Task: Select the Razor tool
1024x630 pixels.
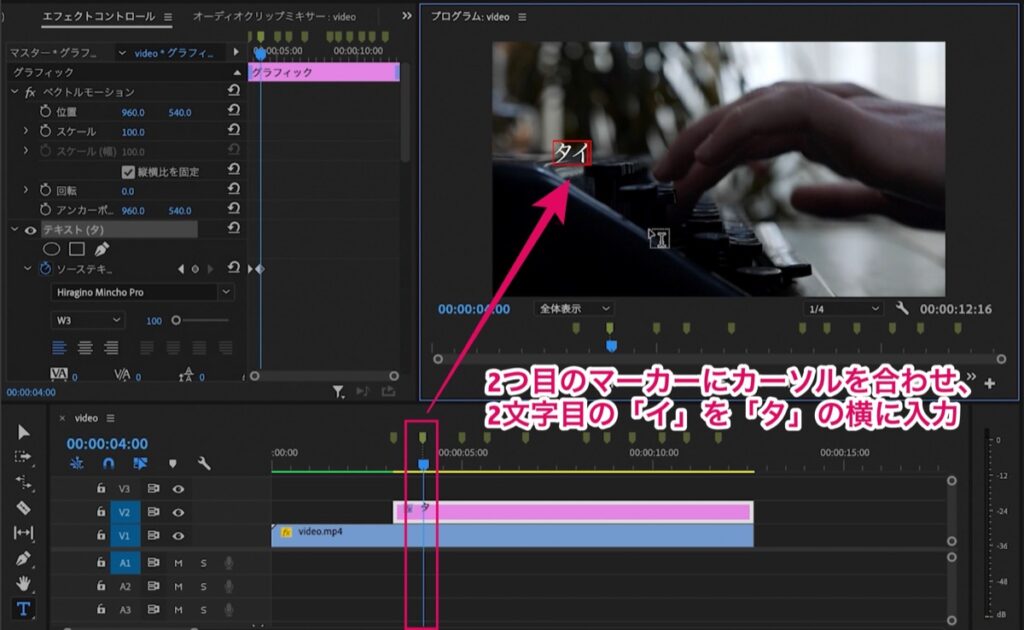Action: click(x=24, y=507)
